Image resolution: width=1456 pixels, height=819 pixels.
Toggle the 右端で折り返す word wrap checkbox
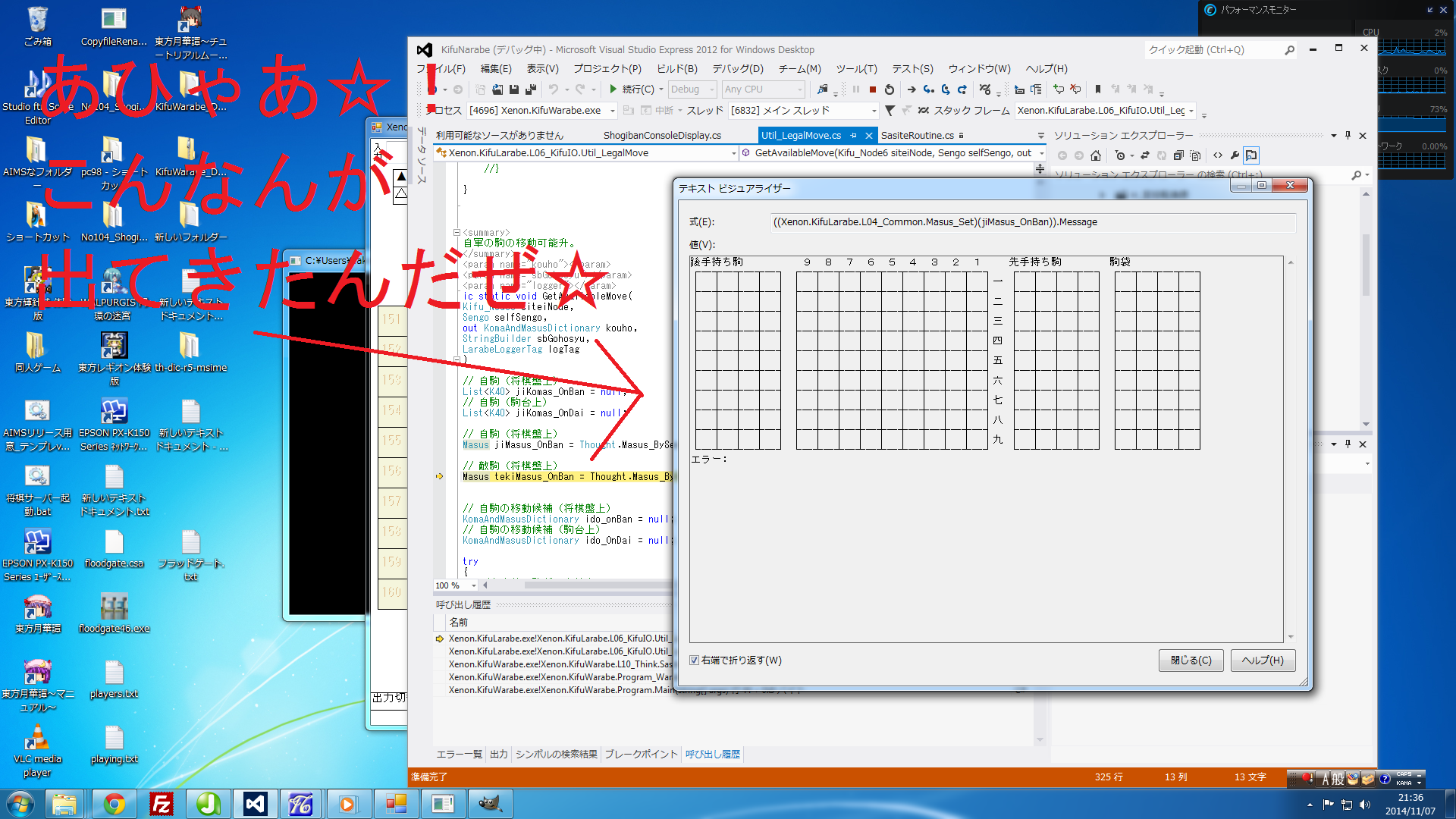(x=694, y=661)
